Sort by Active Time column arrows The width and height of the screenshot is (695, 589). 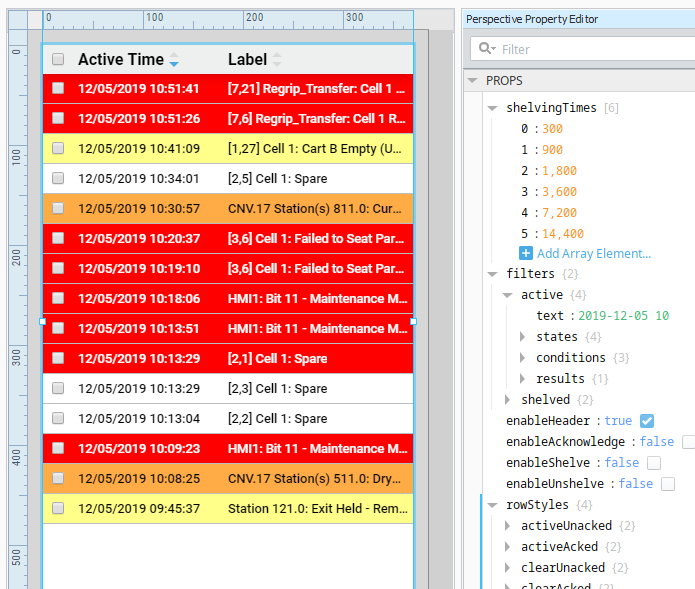(174, 59)
